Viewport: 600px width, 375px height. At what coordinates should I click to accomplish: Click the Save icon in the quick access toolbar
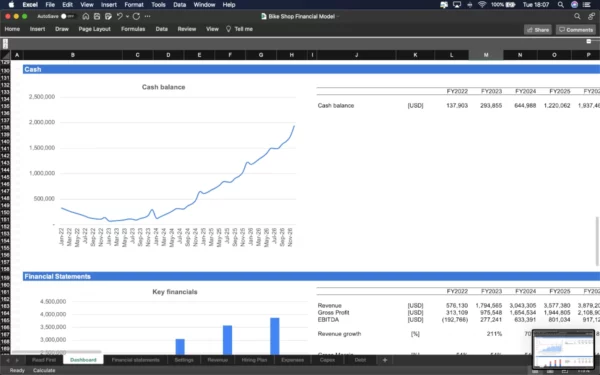97,16
